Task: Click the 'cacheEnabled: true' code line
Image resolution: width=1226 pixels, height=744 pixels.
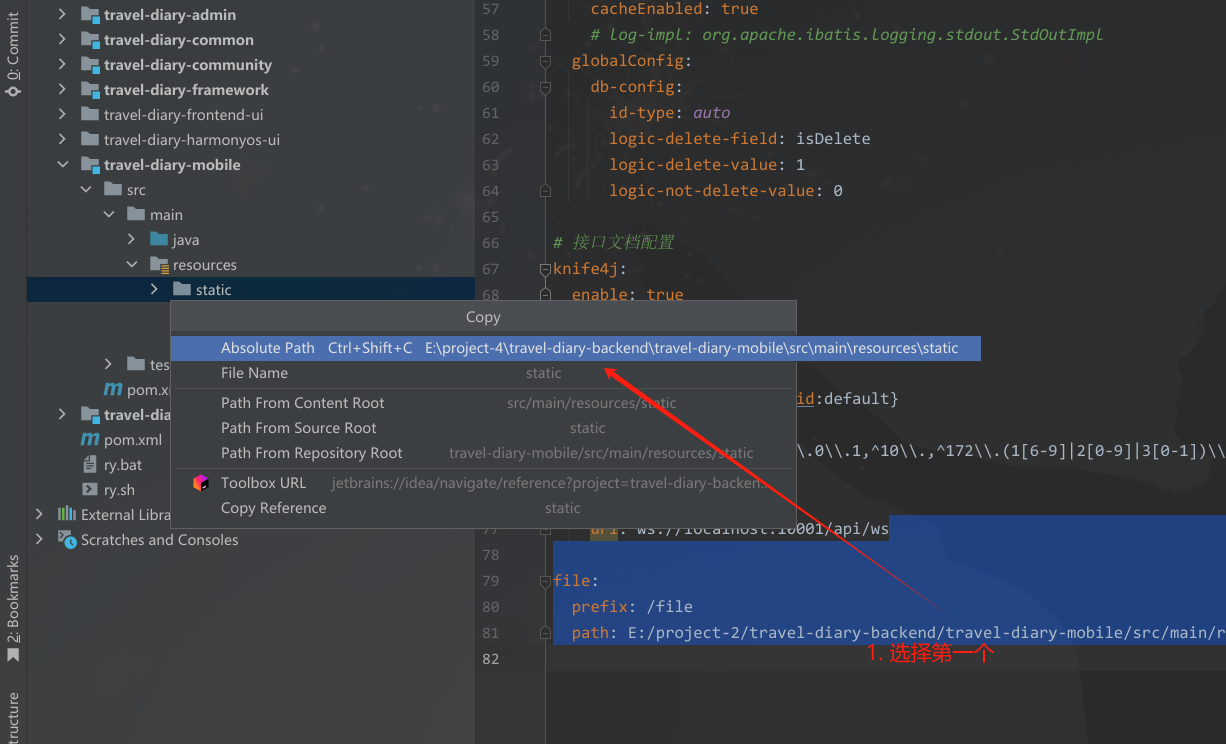Action: tap(674, 9)
